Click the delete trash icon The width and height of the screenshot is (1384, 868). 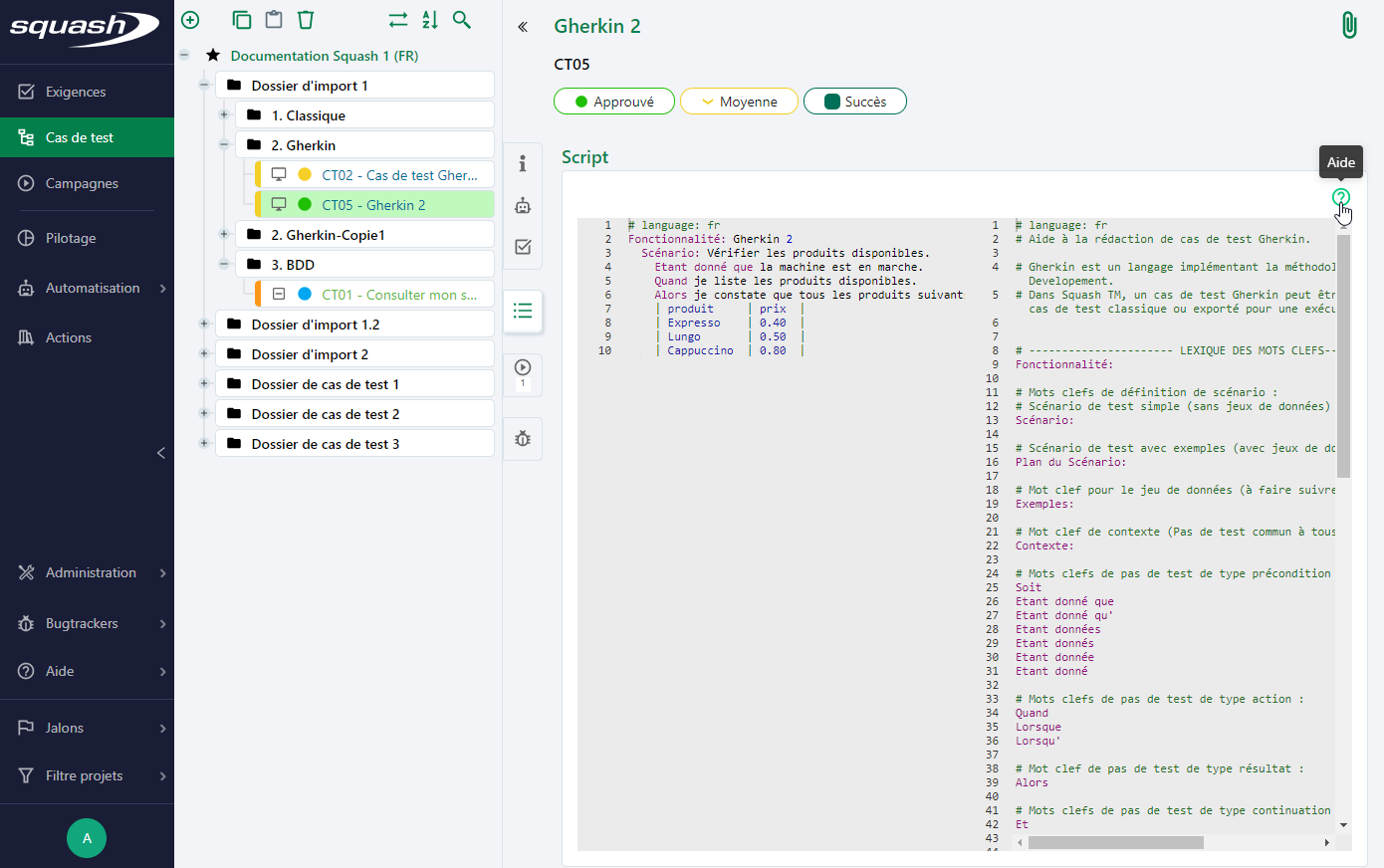[306, 20]
